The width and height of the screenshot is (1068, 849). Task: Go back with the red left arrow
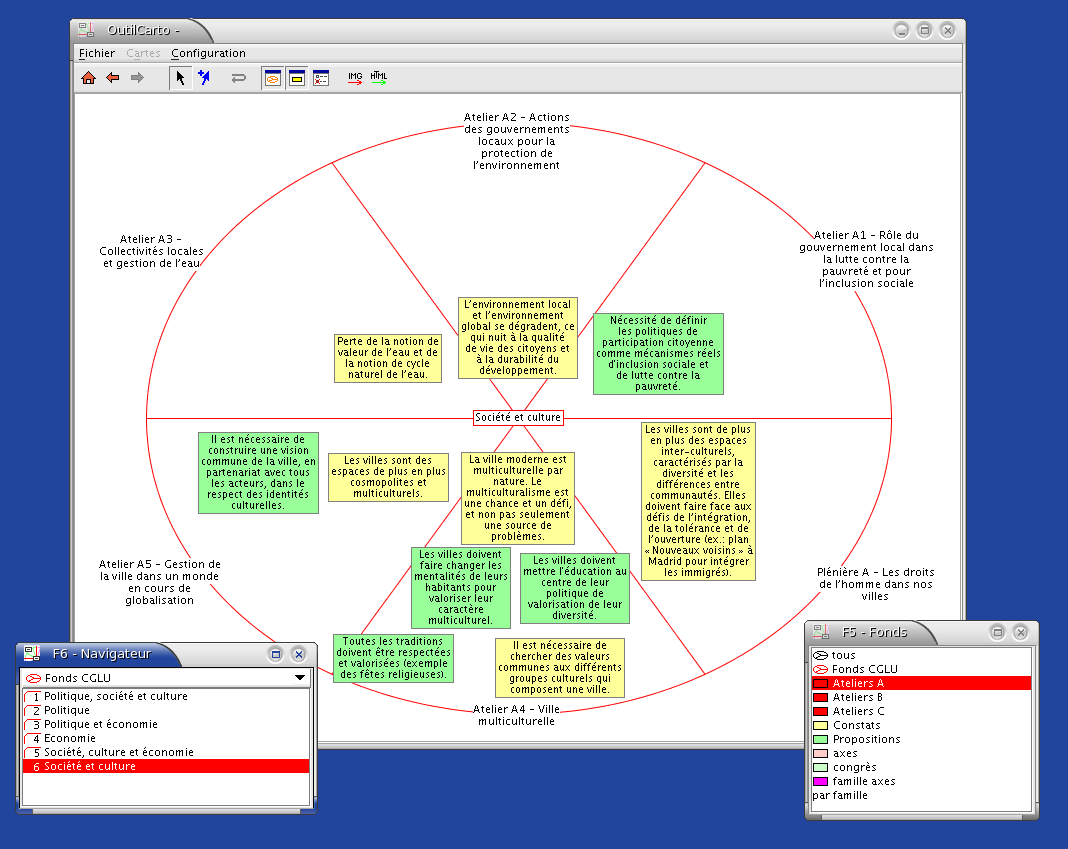(x=113, y=78)
